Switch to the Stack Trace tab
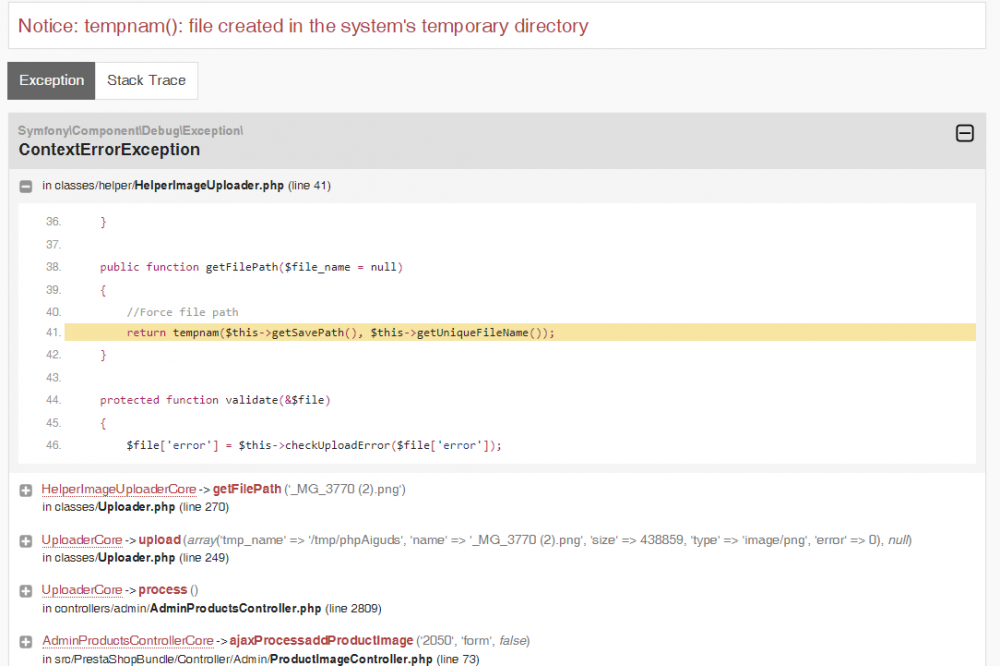 (x=146, y=81)
